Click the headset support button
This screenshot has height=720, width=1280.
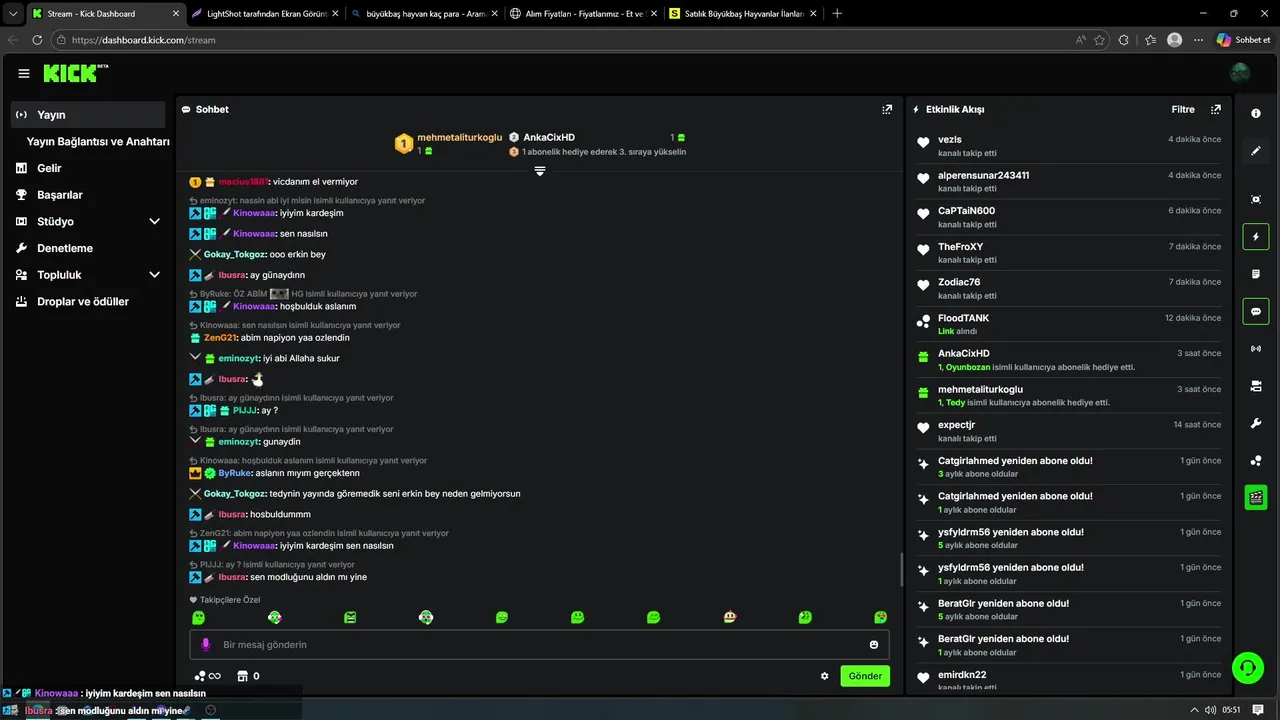(x=1247, y=668)
